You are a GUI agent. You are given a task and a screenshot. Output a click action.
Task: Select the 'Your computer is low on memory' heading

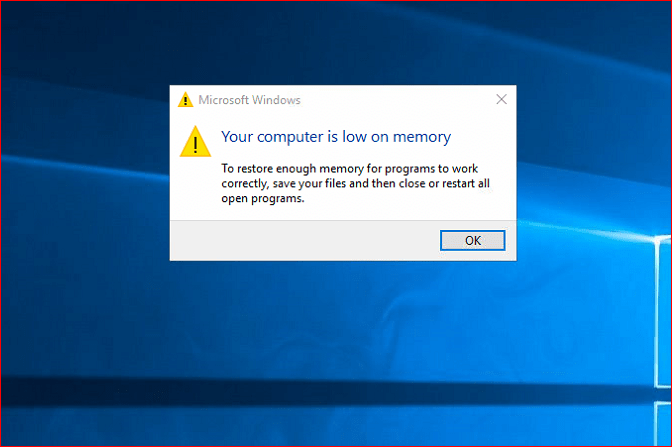click(x=336, y=137)
